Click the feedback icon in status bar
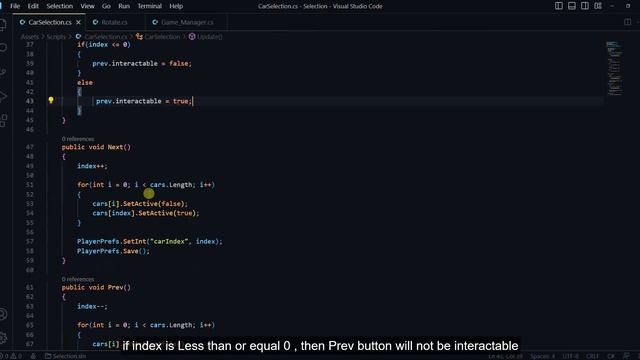The width and height of the screenshot is (640, 360). [627, 356]
